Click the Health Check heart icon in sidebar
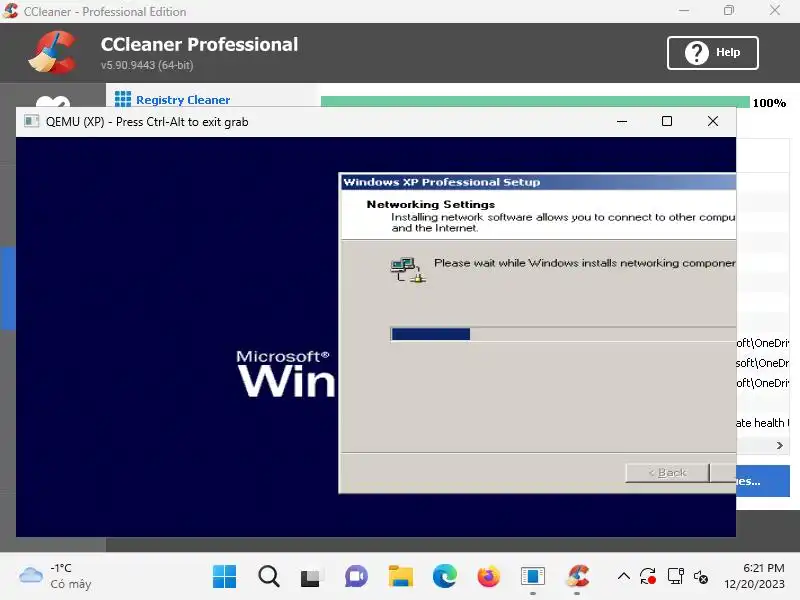 coord(53,102)
